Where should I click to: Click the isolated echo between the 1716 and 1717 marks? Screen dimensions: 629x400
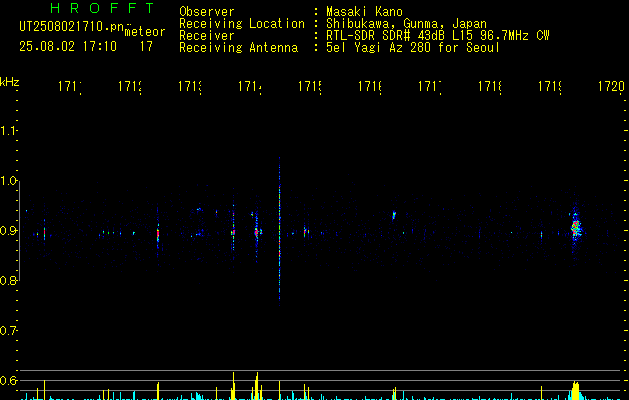pos(394,215)
